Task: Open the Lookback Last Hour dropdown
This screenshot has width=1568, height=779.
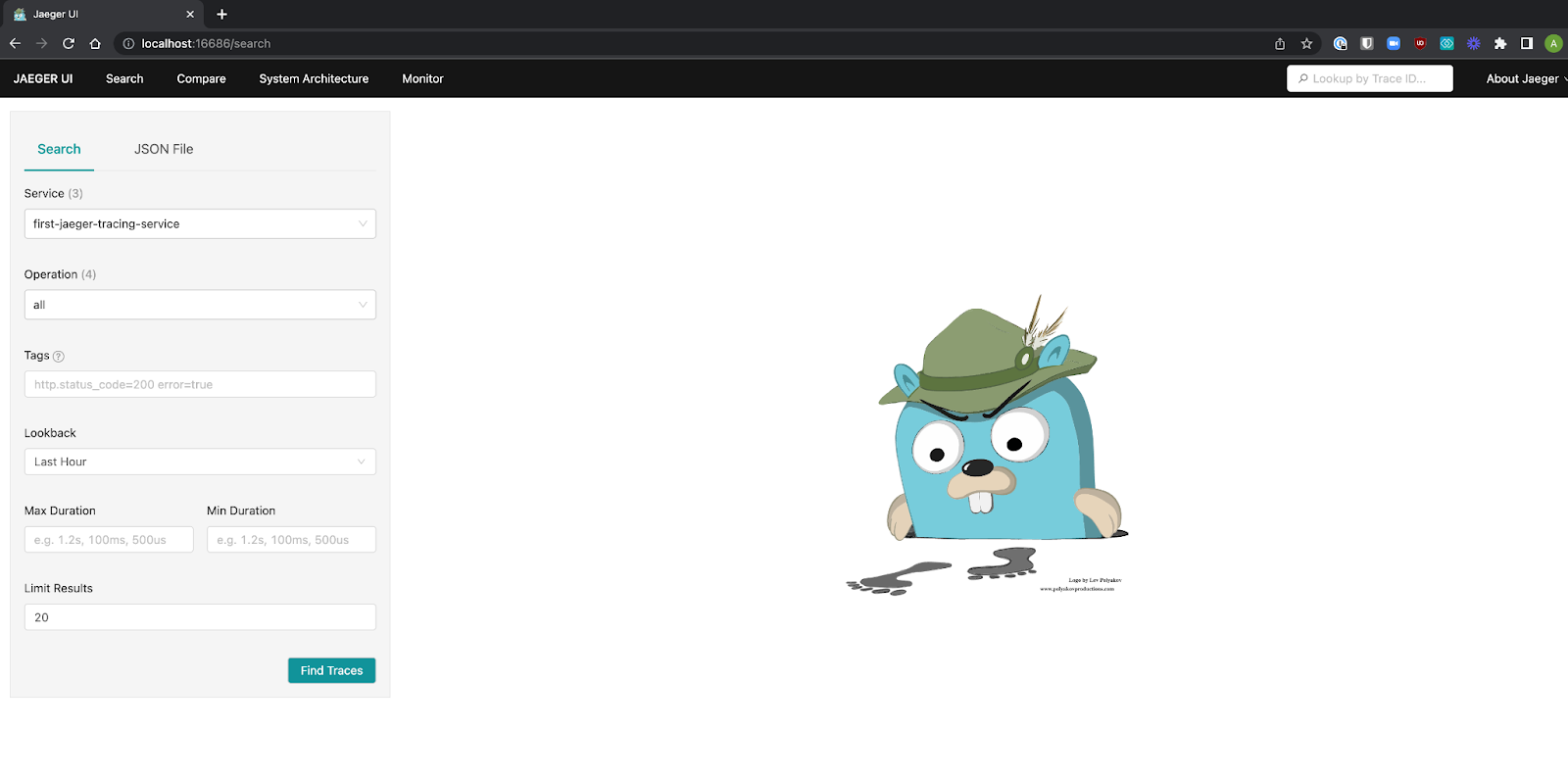Action: [x=200, y=462]
